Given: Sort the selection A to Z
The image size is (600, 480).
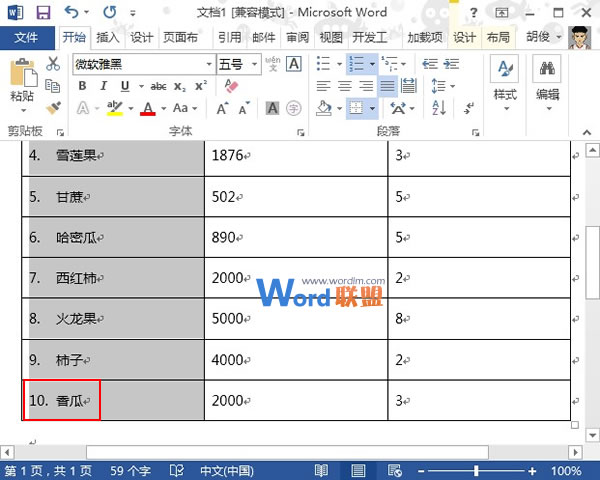Looking at the screenshot, I should pyautogui.click(x=439, y=108).
